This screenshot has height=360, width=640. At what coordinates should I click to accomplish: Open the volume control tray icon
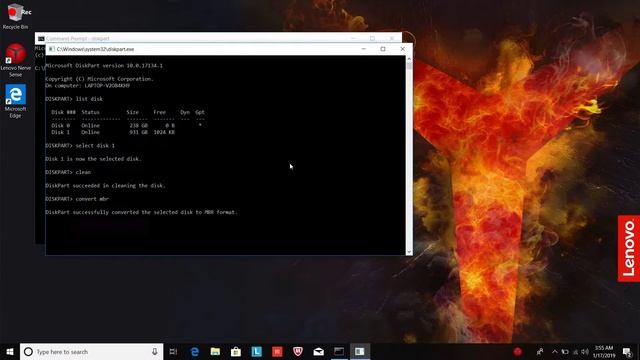tap(585, 351)
